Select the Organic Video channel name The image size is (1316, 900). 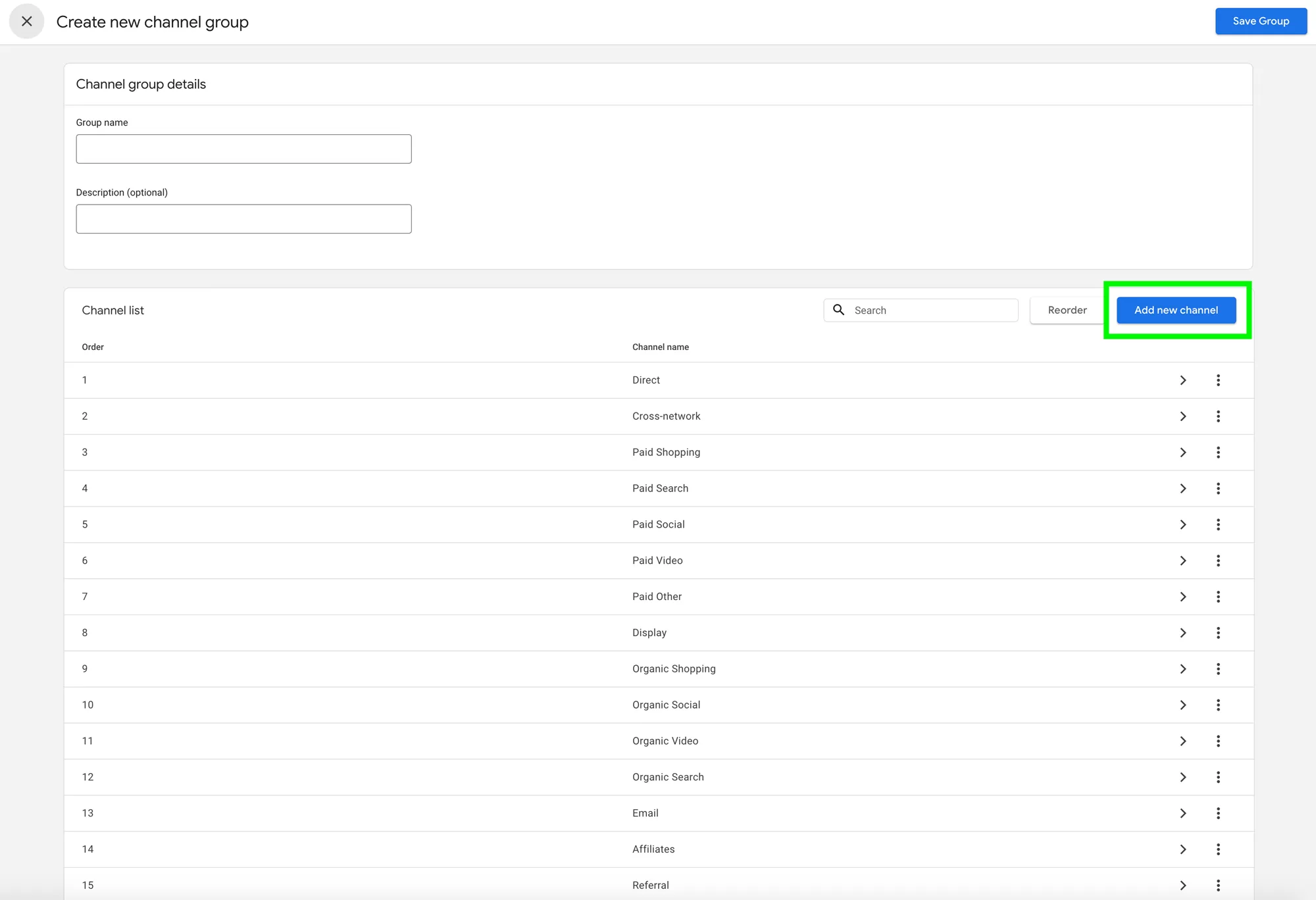665,741
